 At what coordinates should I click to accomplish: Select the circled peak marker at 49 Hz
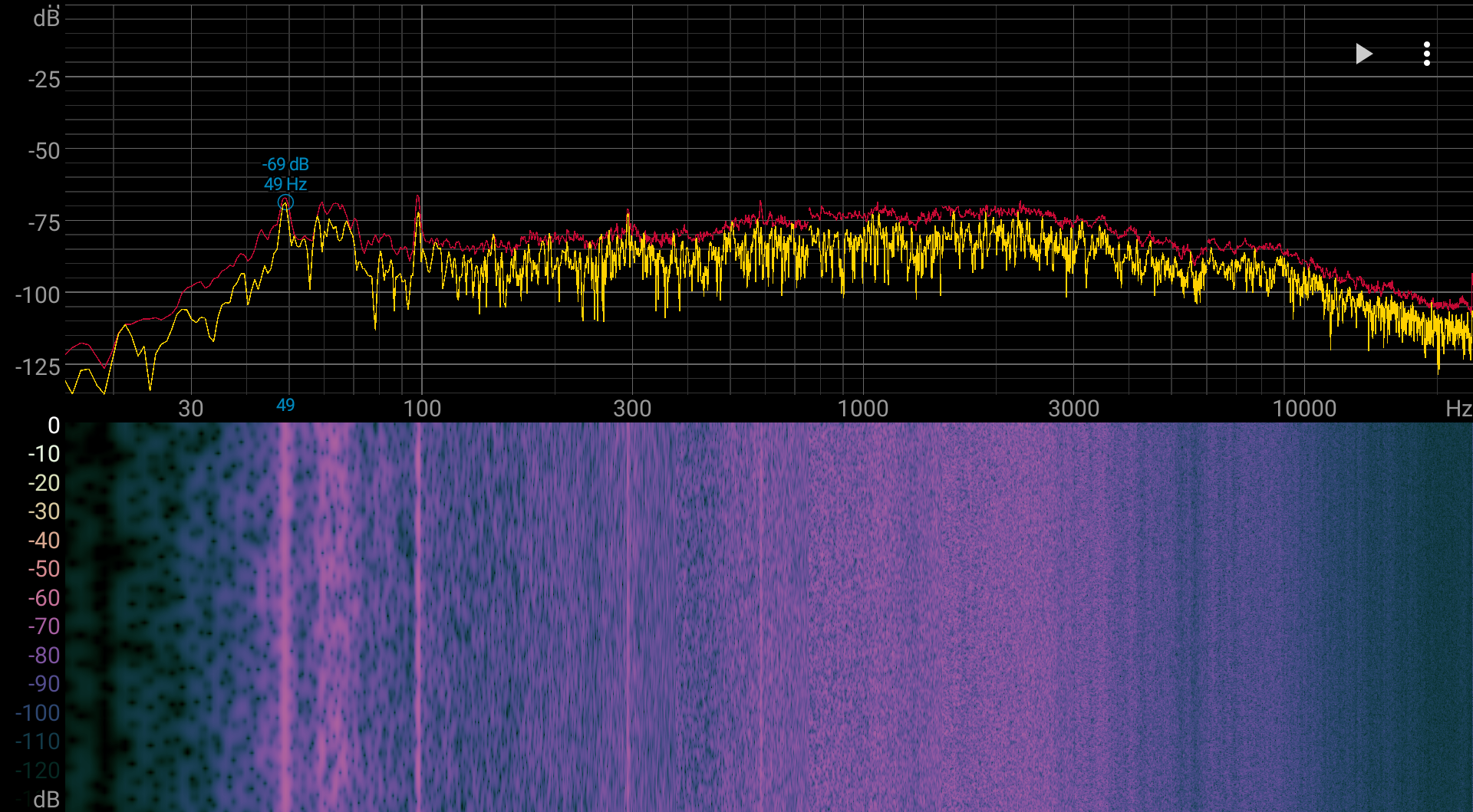(x=285, y=202)
